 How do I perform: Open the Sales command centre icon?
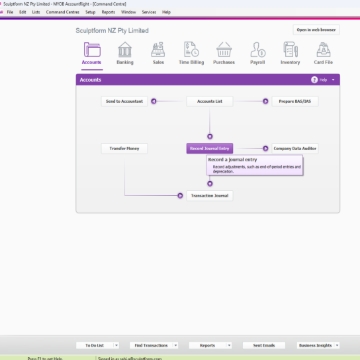pos(158,50)
